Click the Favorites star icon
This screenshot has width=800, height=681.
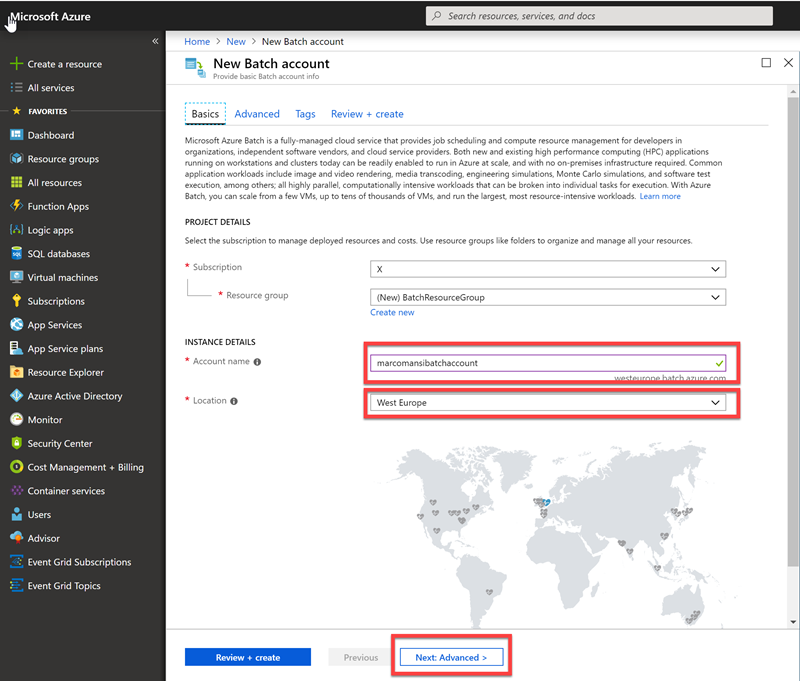pyautogui.click(x=16, y=111)
